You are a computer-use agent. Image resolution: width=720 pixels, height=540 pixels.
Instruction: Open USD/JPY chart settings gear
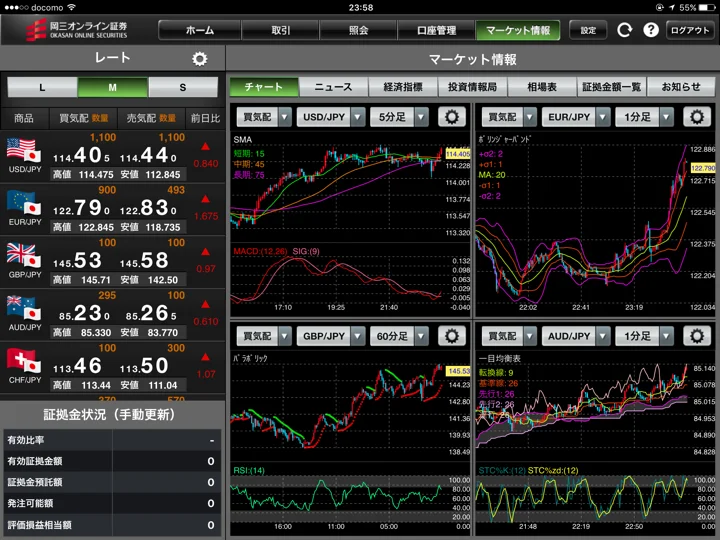point(451,117)
